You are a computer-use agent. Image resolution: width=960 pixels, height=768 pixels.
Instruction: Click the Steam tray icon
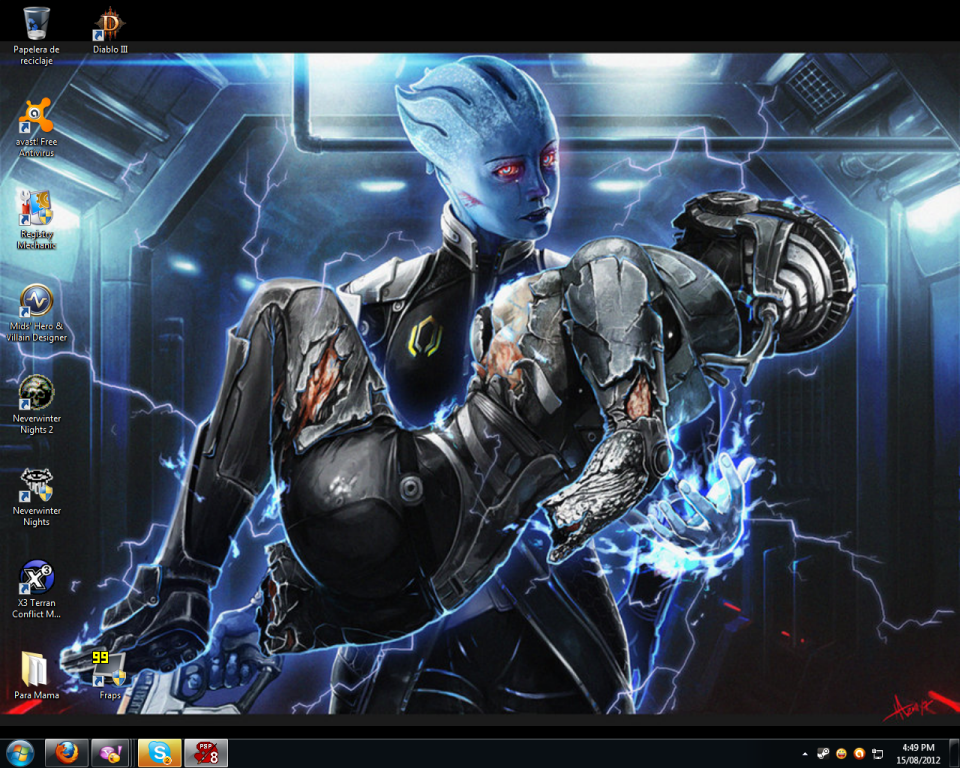tap(823, 753)
